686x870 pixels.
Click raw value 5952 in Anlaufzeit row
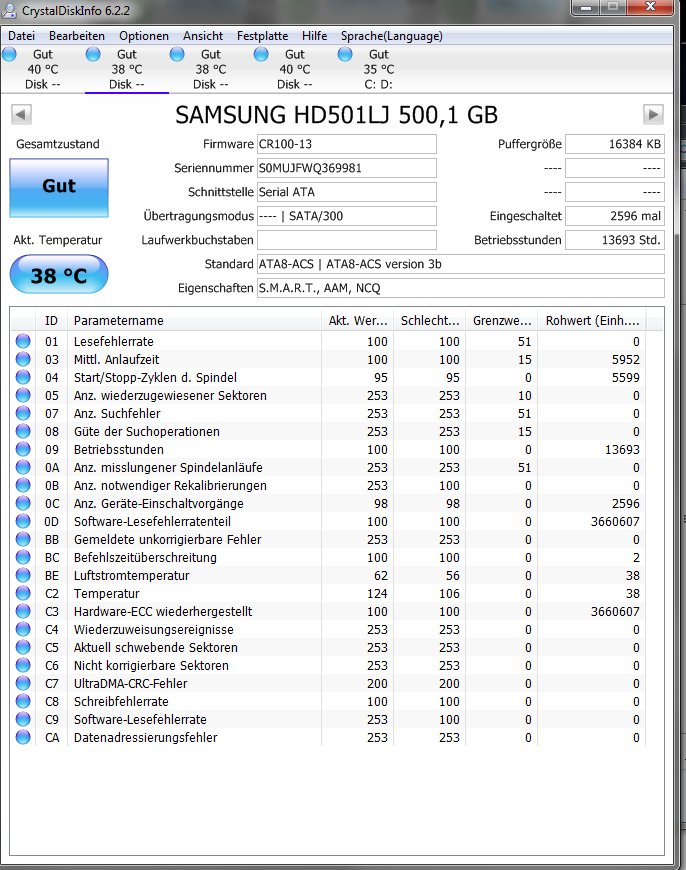pyautogui.click(x=626, y=360)
